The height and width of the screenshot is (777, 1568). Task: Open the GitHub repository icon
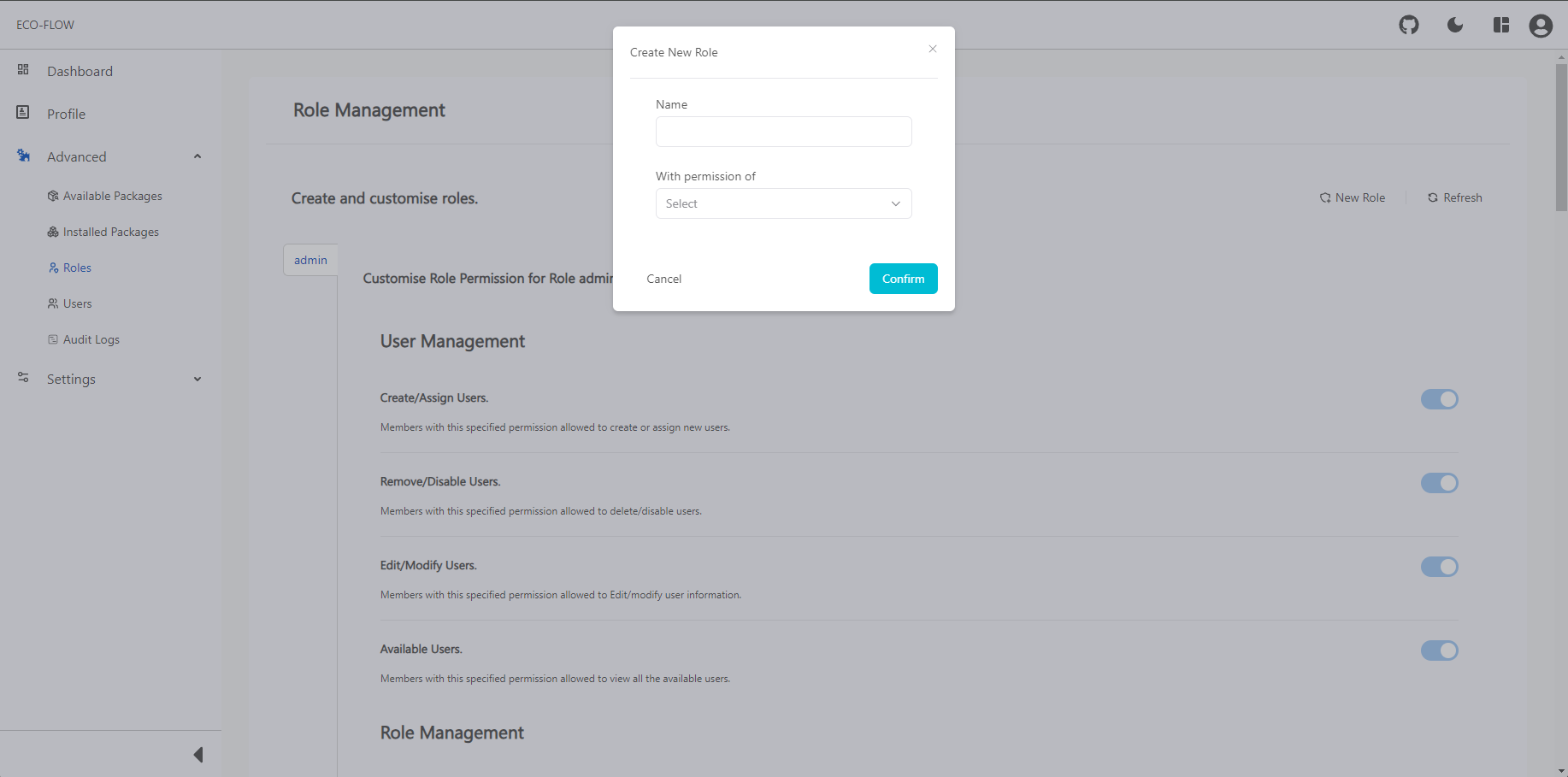pos(1409,25)
